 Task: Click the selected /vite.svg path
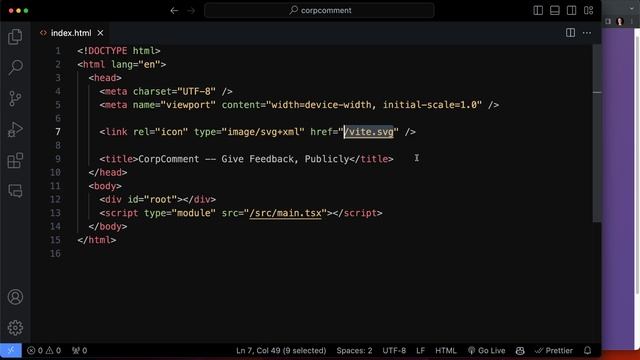(369, 132)
